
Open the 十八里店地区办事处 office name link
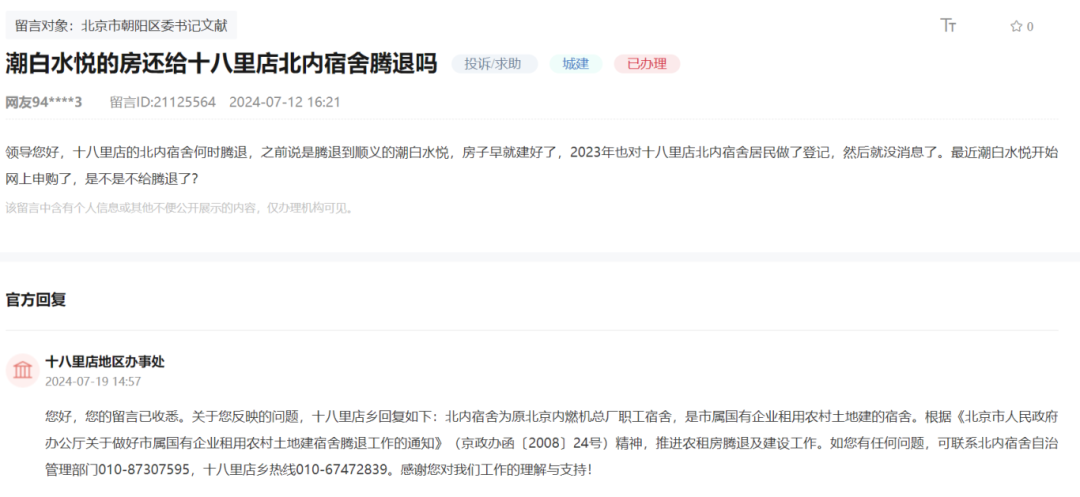point(105,361)
